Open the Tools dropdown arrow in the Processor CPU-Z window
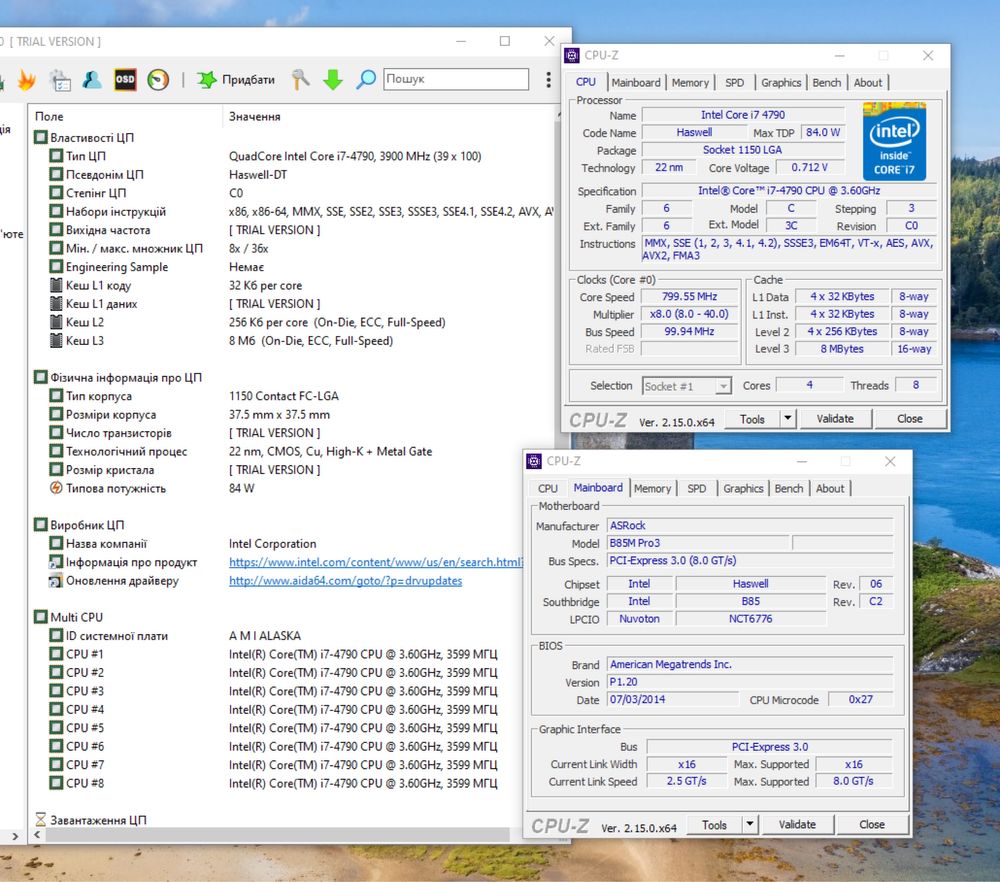 pos(788,418)
